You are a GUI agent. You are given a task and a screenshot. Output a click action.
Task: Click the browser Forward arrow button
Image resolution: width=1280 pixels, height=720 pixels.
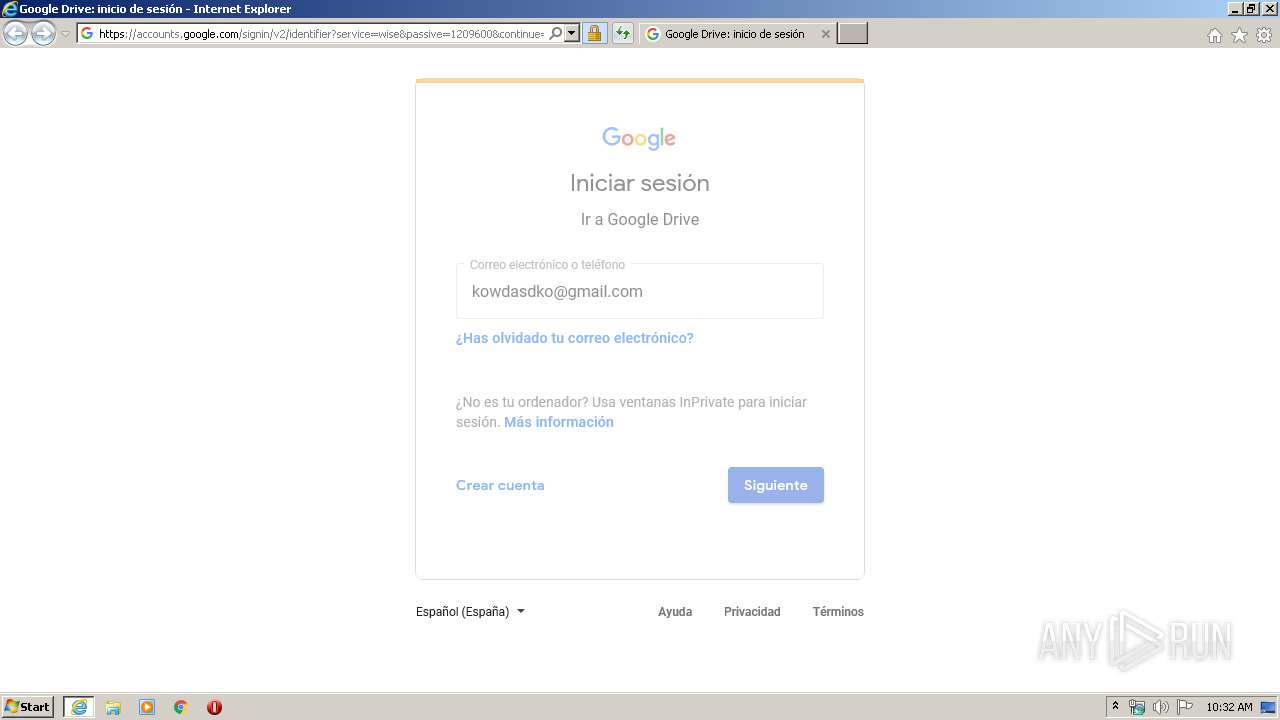43,34
